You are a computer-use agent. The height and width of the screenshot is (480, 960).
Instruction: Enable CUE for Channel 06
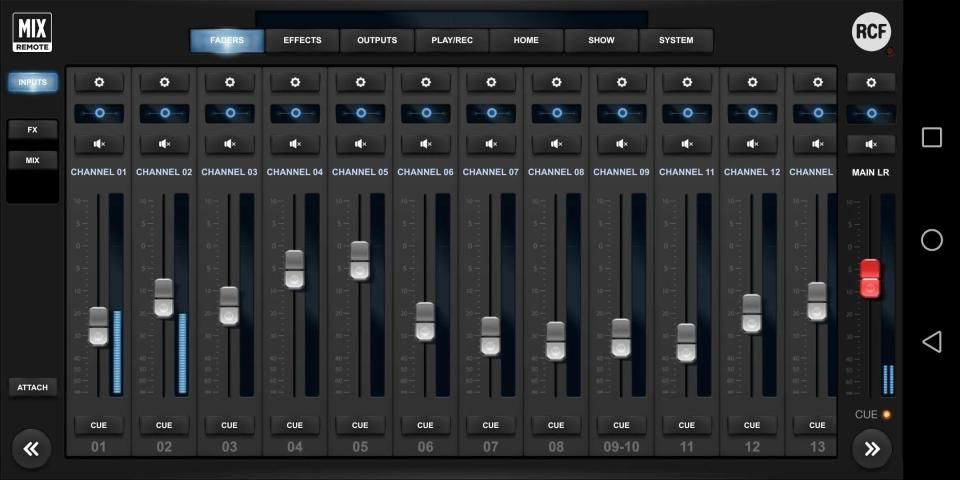(425, 425)
